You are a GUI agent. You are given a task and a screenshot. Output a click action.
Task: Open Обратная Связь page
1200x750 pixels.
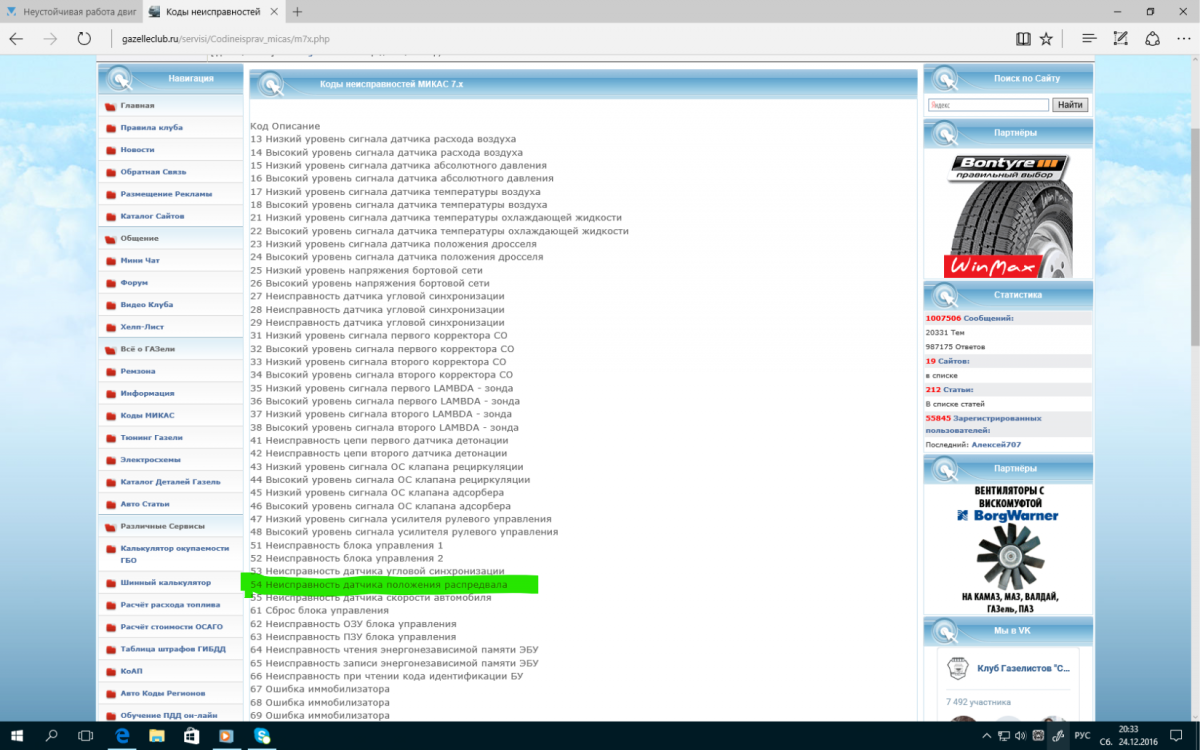[153, 172]
